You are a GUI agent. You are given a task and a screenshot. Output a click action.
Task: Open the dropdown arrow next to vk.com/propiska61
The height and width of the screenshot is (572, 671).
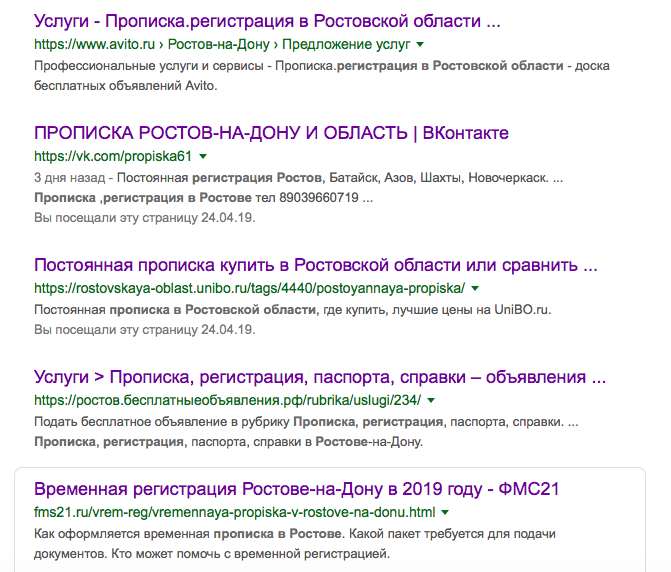coord(203,157)
